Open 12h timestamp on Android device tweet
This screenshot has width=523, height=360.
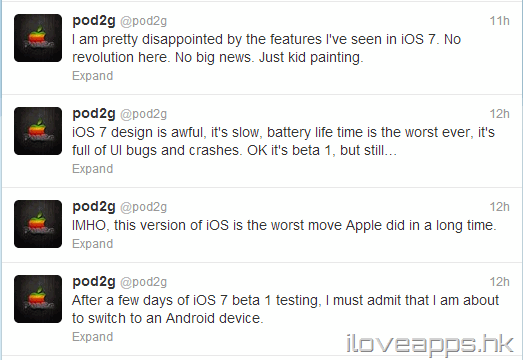pos(500,282)
